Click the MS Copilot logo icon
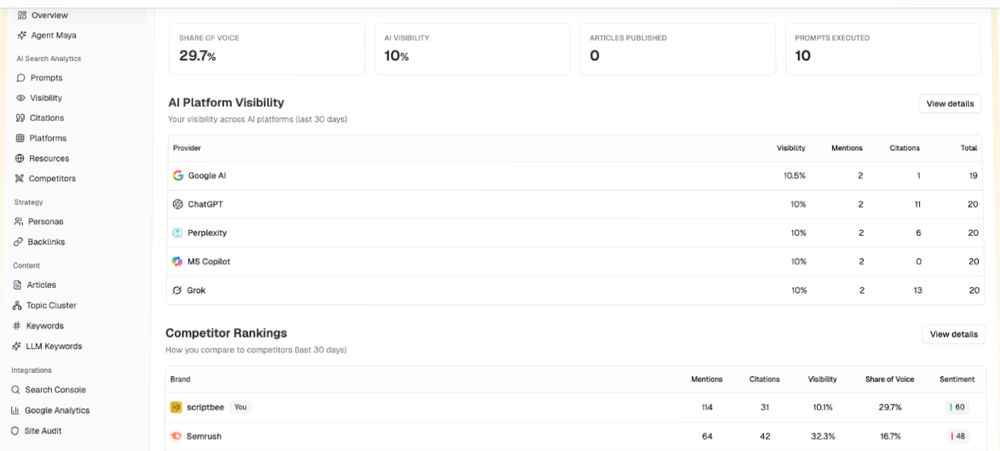This screenshot has width=1000, height=451. [178, 262]
